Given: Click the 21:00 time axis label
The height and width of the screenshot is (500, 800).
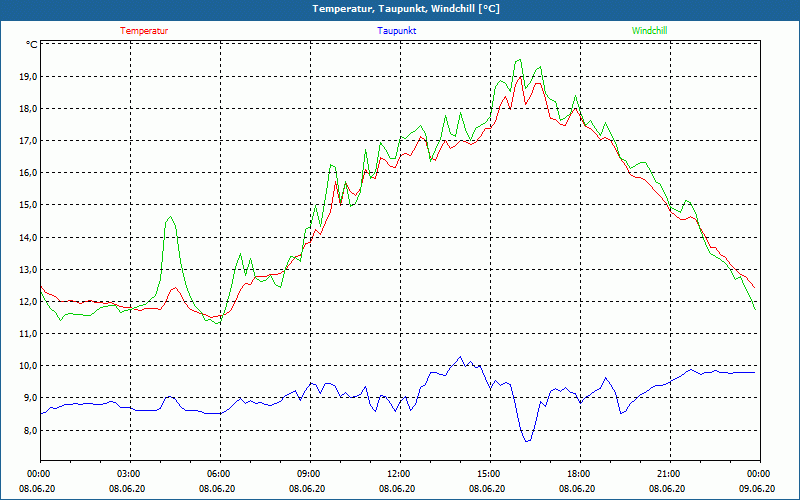Looking at the screenshot, I should tap(667, 474).
